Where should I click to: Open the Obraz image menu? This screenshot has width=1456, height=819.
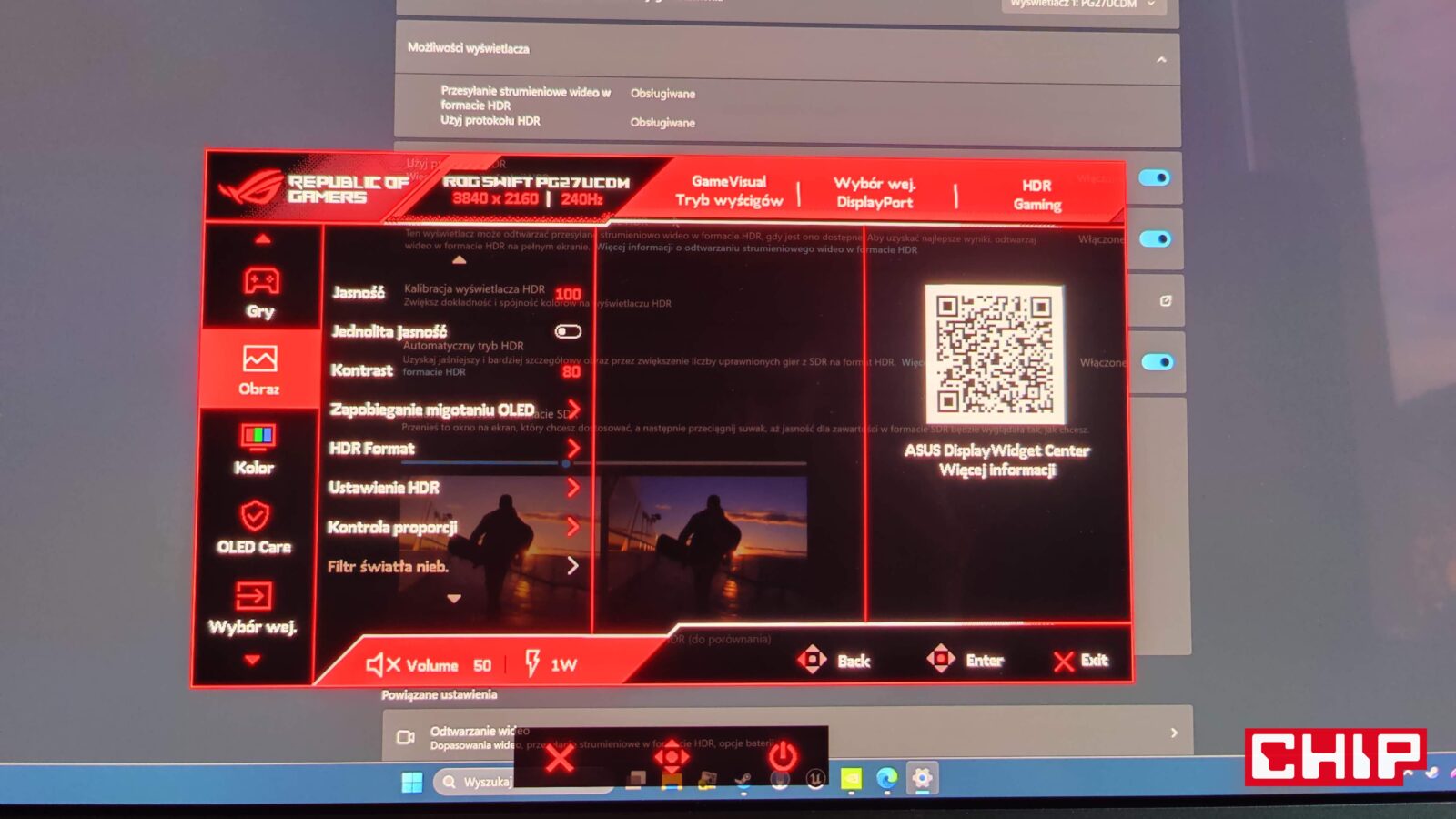point(259,359)
